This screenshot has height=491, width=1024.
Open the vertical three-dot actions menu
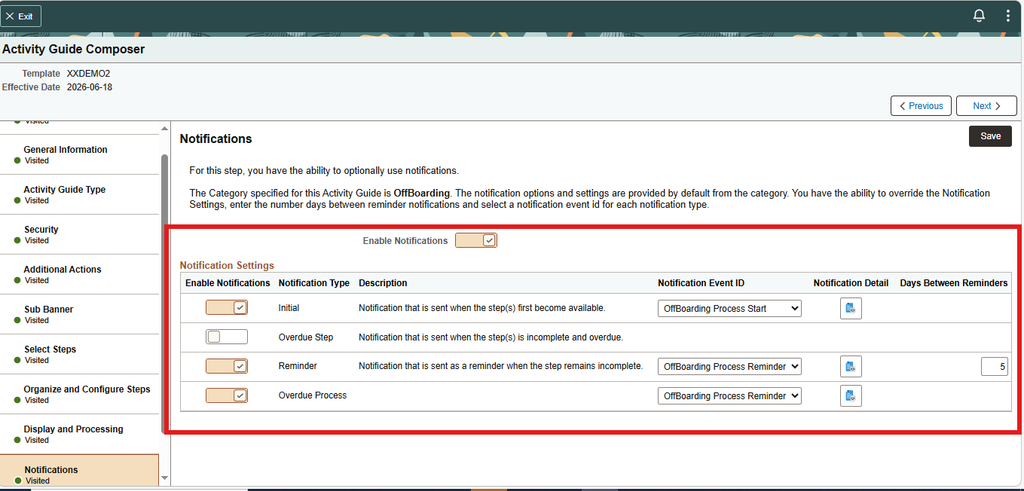point(1008,16)
